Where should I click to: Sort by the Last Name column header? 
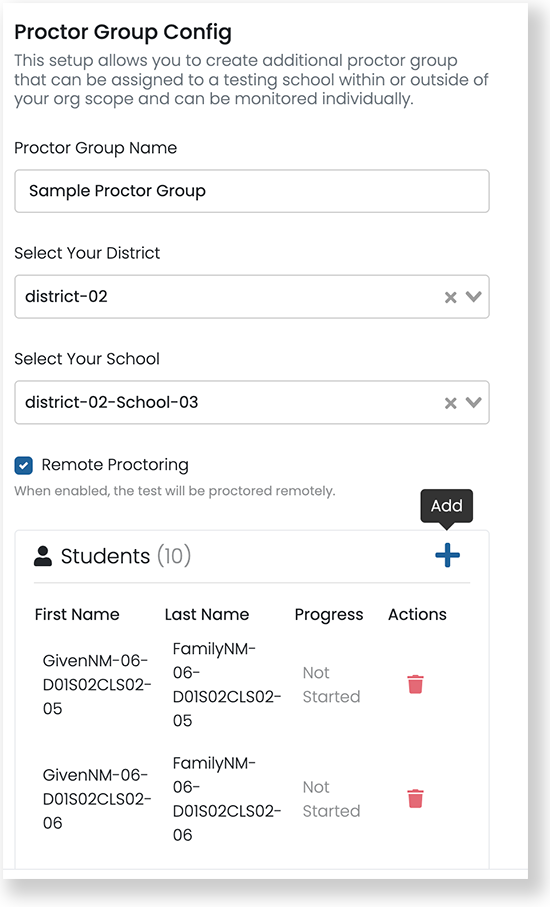click(206, 614)
